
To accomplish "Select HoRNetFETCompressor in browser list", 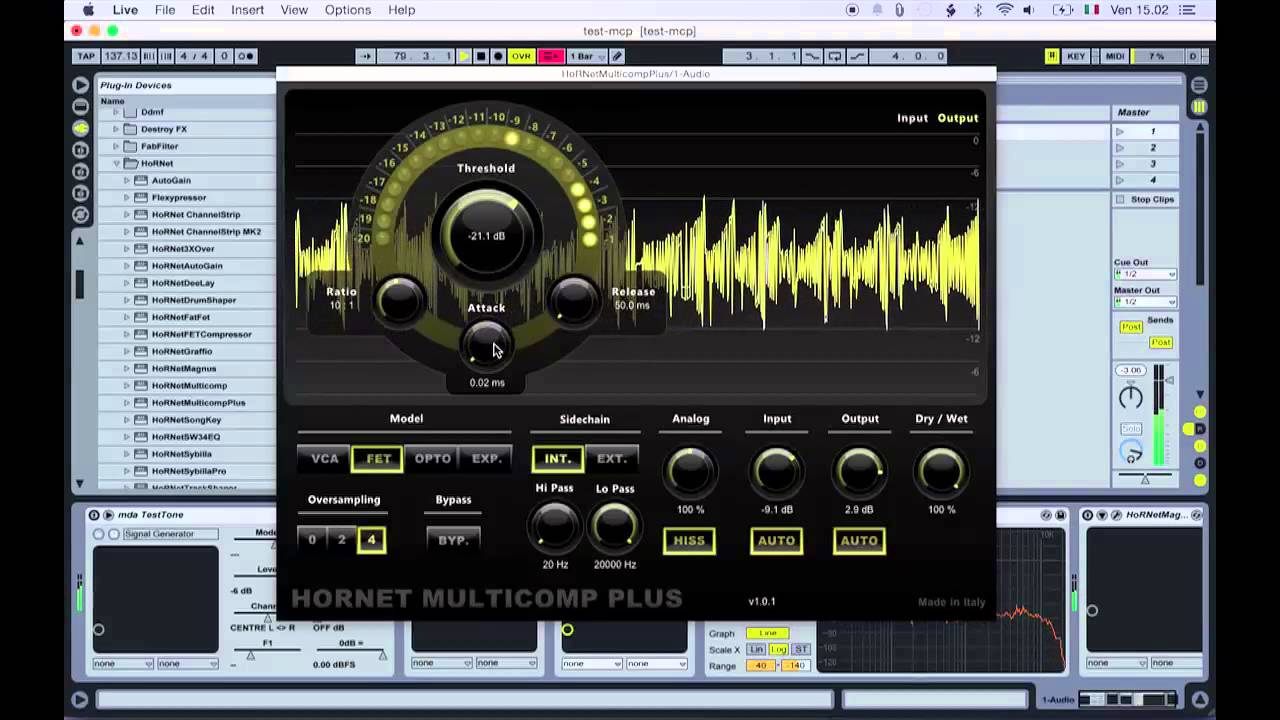I will (201, 334).
